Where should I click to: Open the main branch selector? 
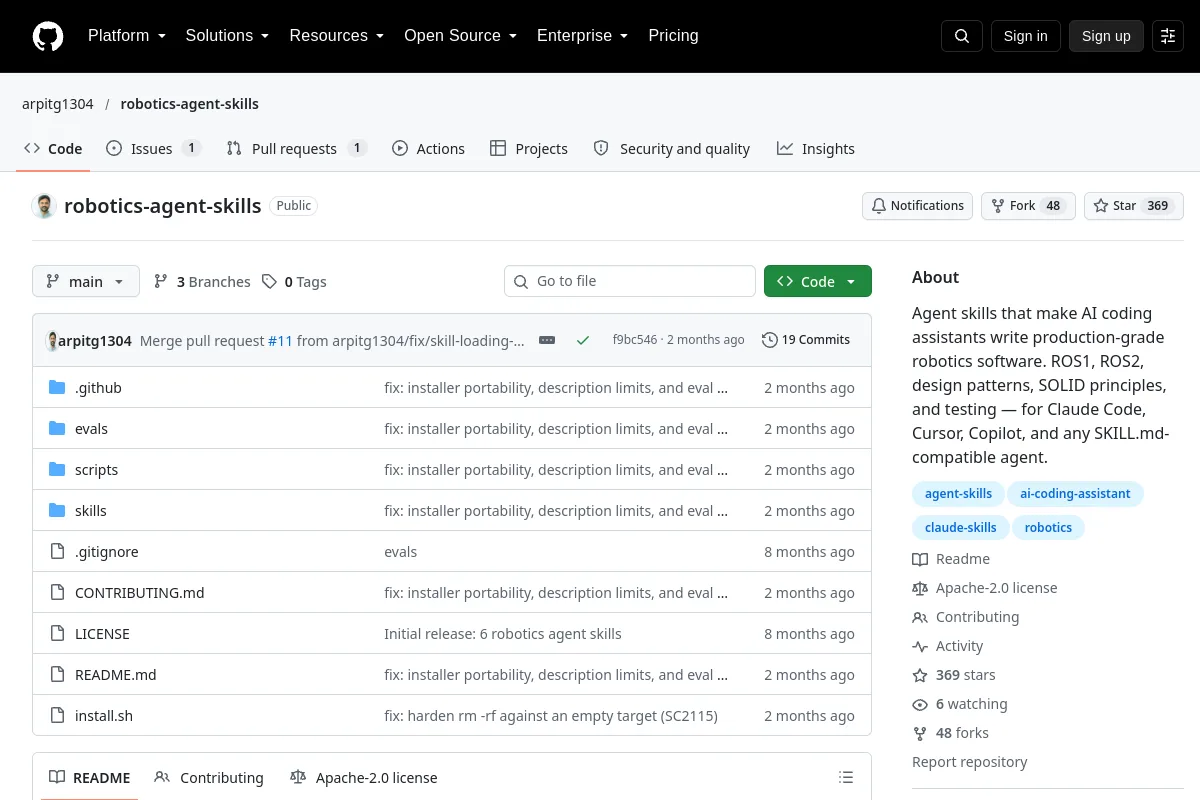[86, 282]
